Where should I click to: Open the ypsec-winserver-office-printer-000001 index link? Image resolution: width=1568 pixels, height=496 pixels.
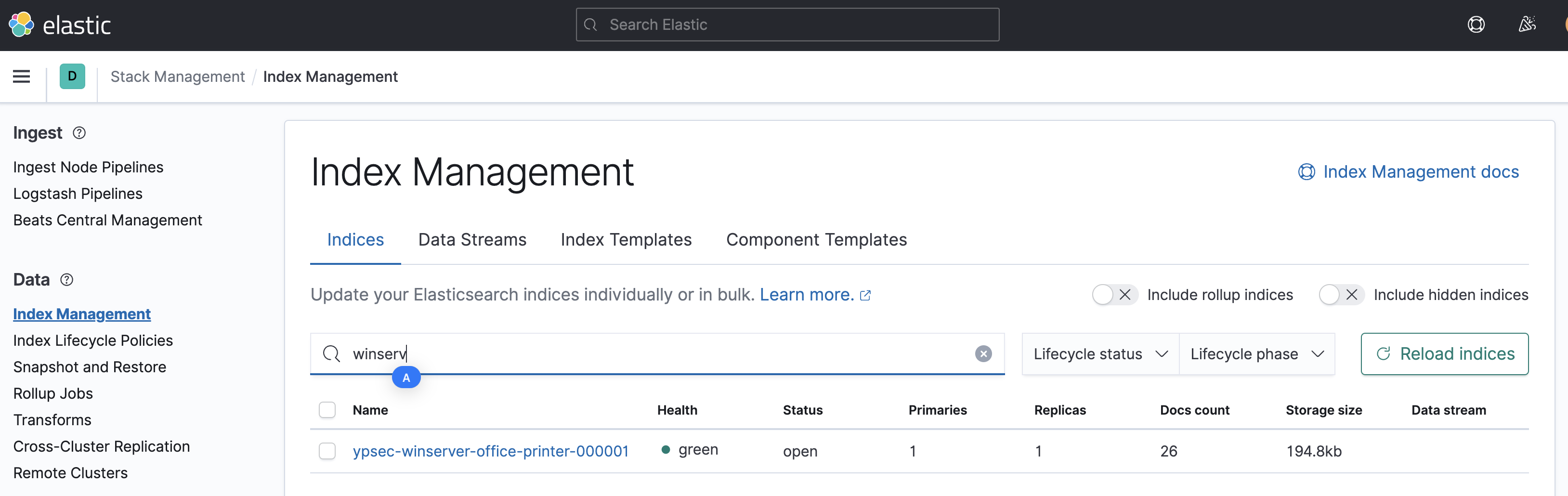(x=490, y=451)
